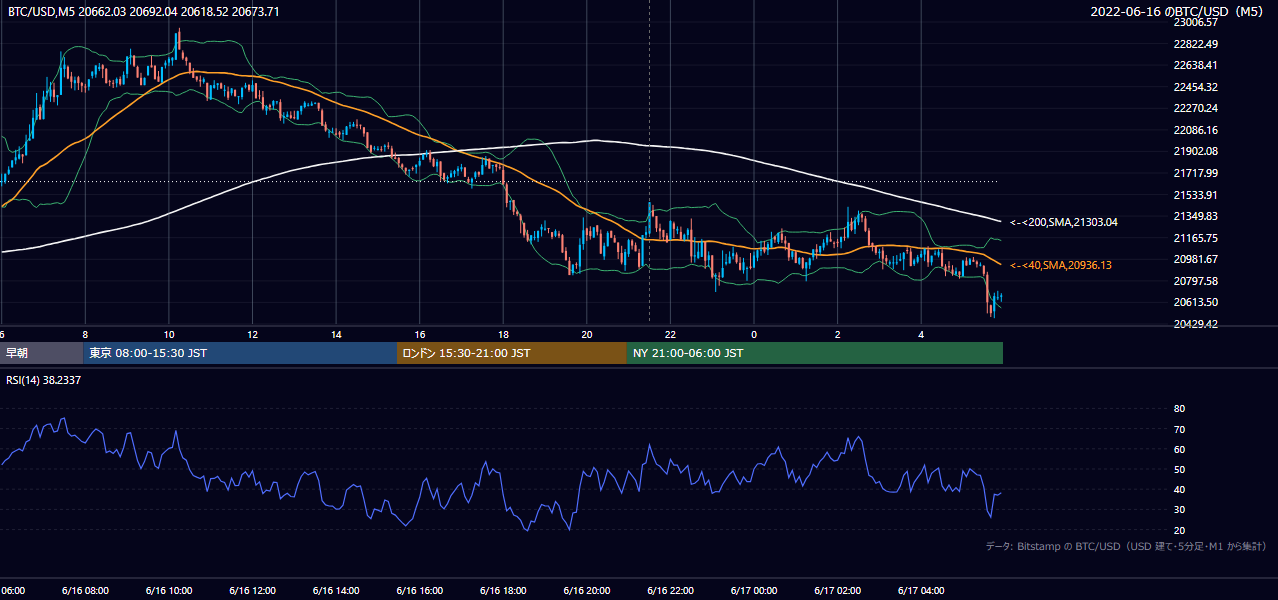Viewport: 1278px width, 600px height.
Task: Click the 6/16 12:00 date axis label
Action: click(x=252, y=591)
